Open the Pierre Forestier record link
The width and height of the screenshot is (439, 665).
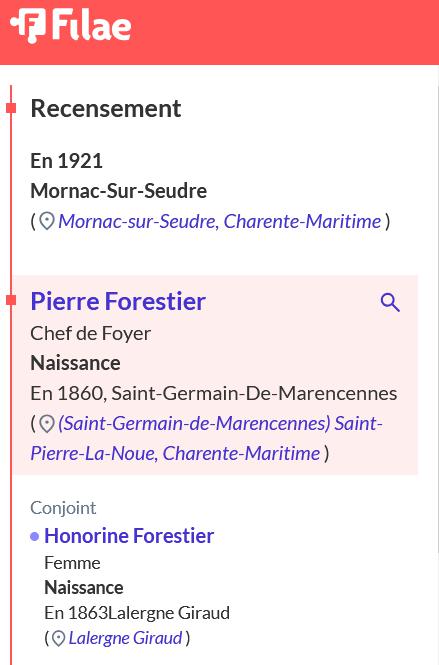(x=118, y=302)
